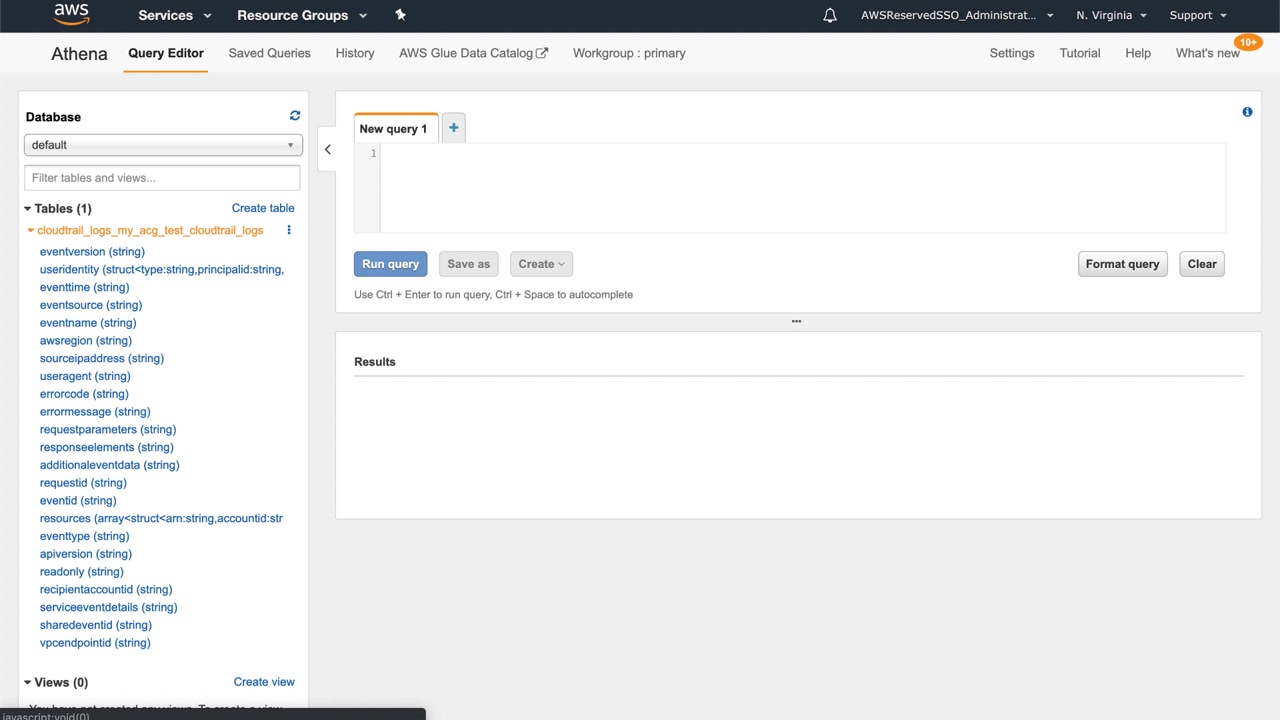The height and width of the screenshot is (720, 1280).
Task: Switch to the Query Editor tab
Action: pos(166,53)
